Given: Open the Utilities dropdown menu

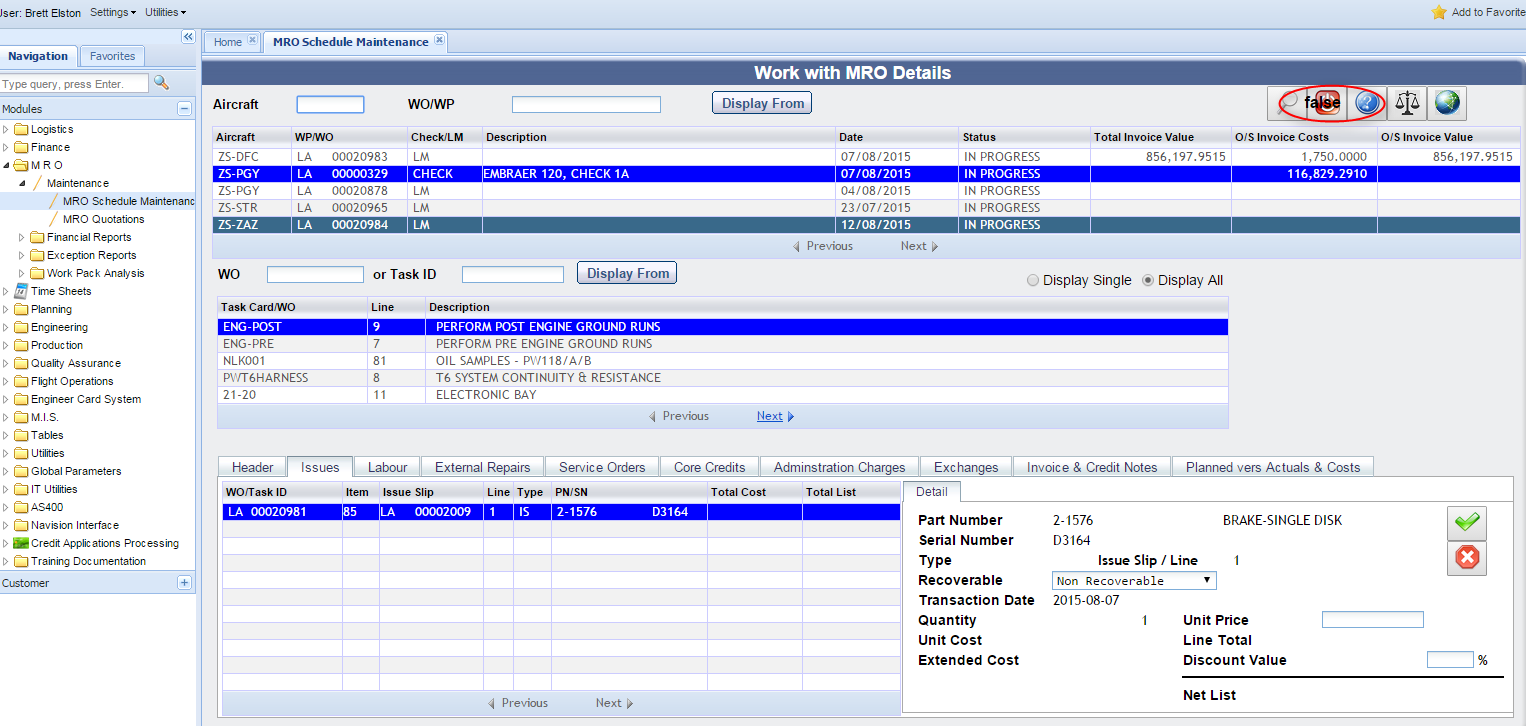Looking at the screenshot, I should click(x=166, y=12).
